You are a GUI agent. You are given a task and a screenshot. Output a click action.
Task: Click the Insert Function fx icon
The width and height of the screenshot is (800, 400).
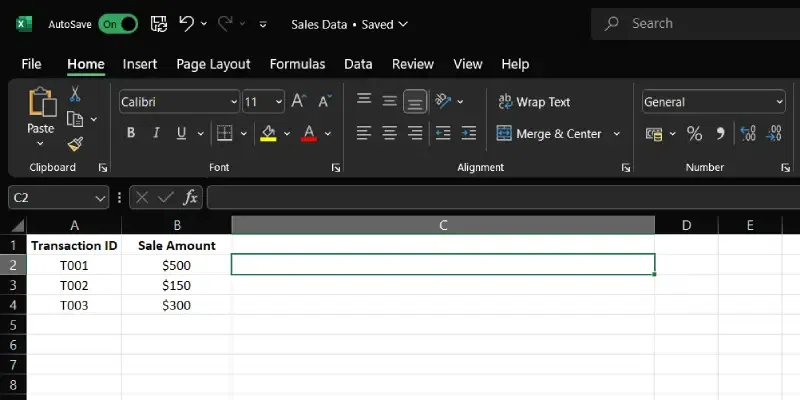[190, 197]
